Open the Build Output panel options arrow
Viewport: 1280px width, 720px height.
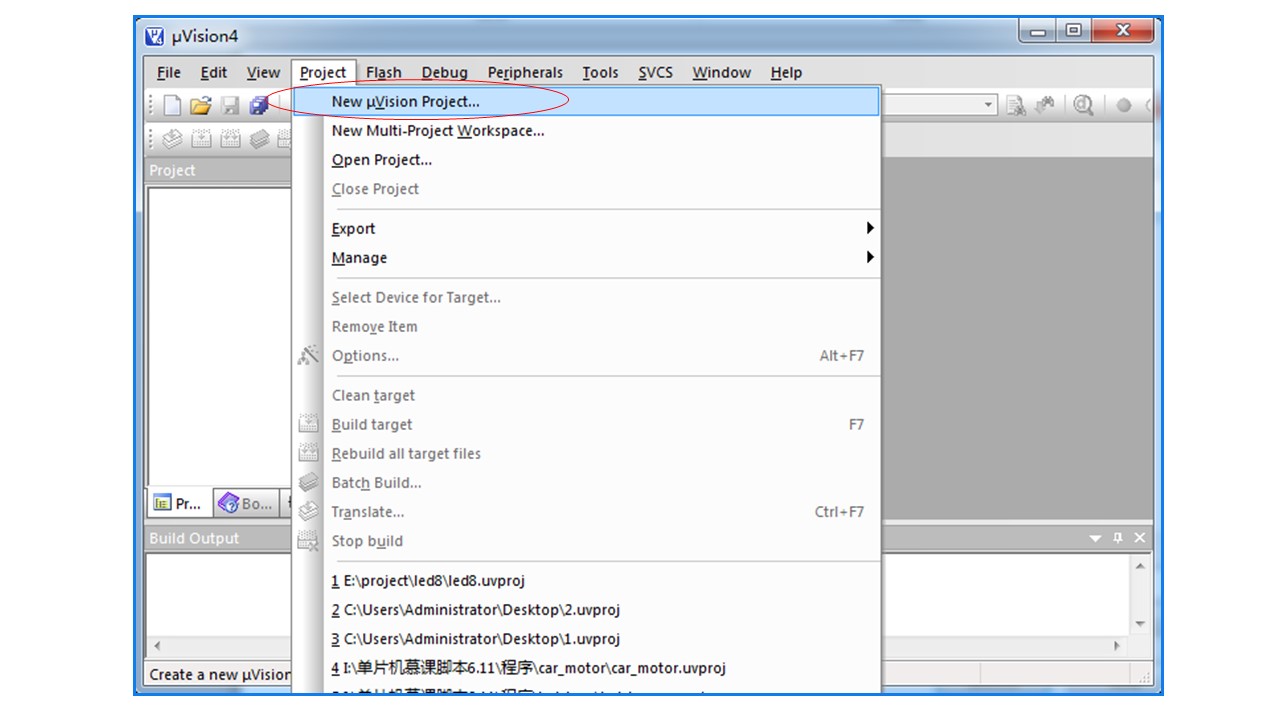pos(1096,538)
